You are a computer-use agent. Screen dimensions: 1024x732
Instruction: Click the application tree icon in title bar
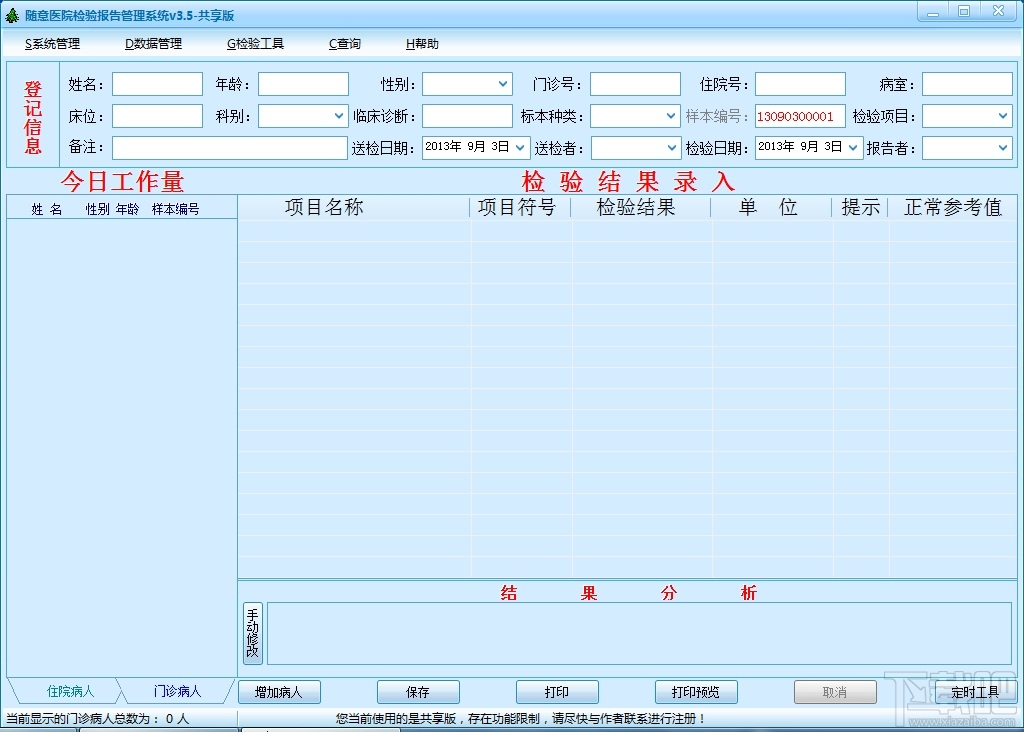click(x=12, y=15)
